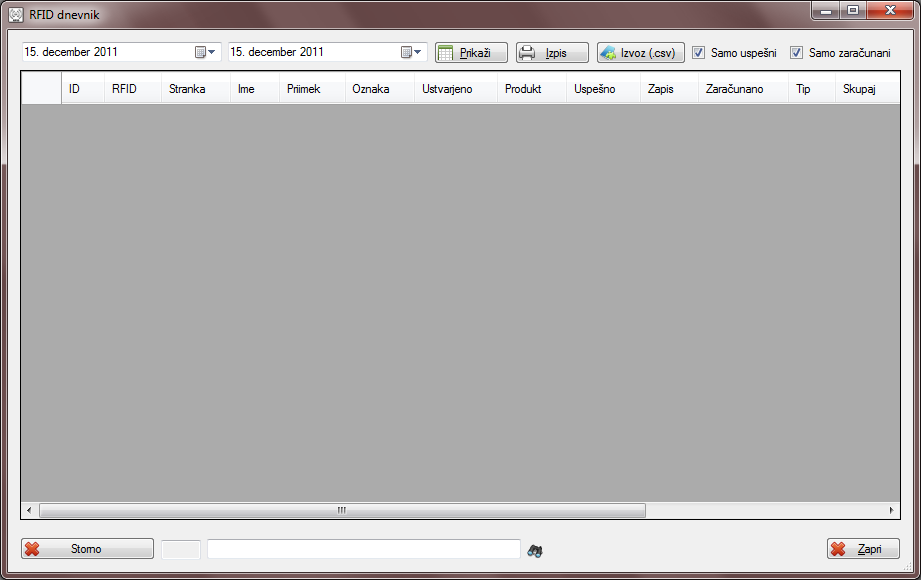Open the start date calendar dropdown
This screenshot has width=921, height=580.
pyautogui.click(x=205, y=52)
